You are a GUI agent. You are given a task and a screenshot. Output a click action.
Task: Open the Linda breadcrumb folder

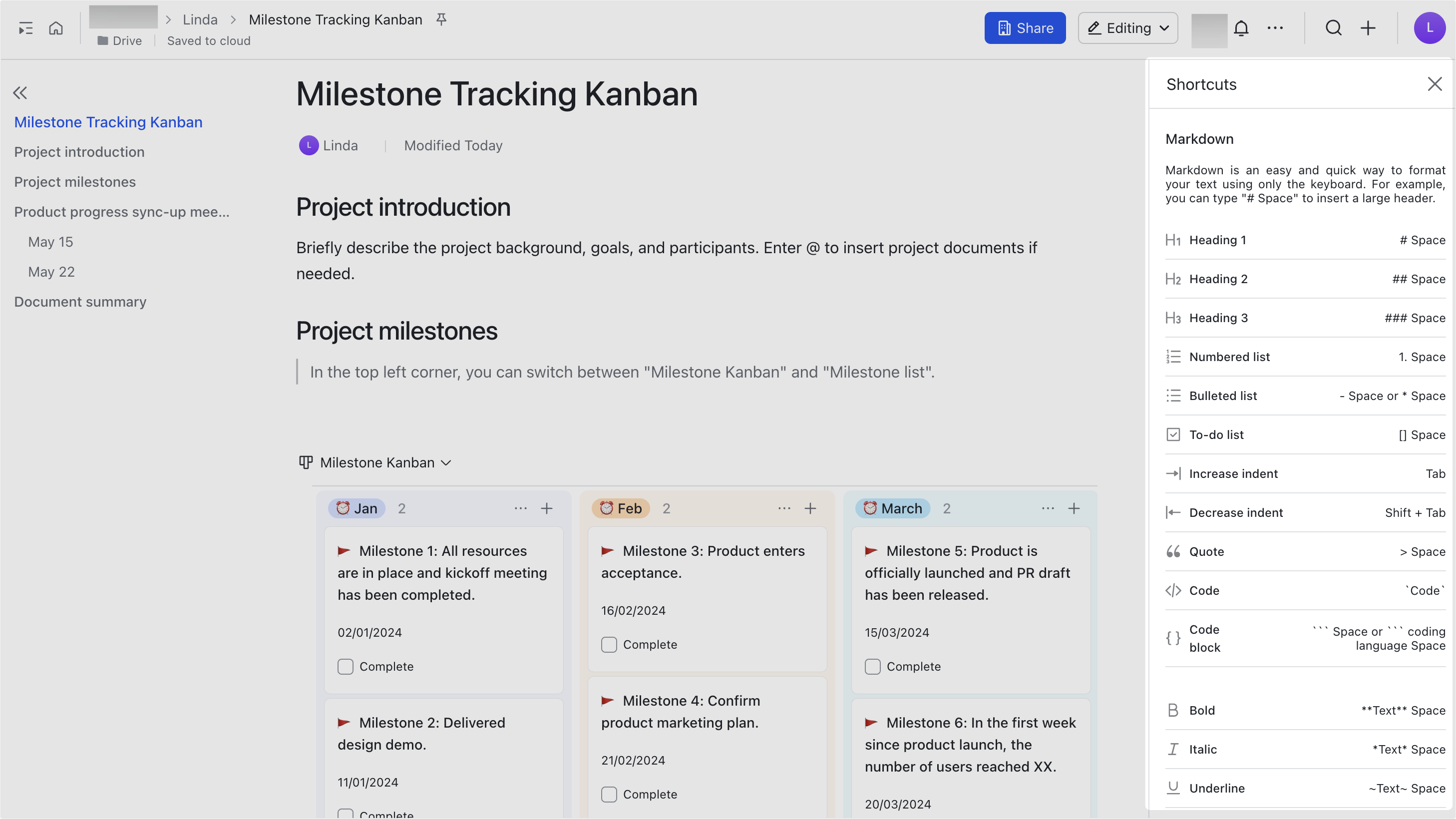click(200, 20)
